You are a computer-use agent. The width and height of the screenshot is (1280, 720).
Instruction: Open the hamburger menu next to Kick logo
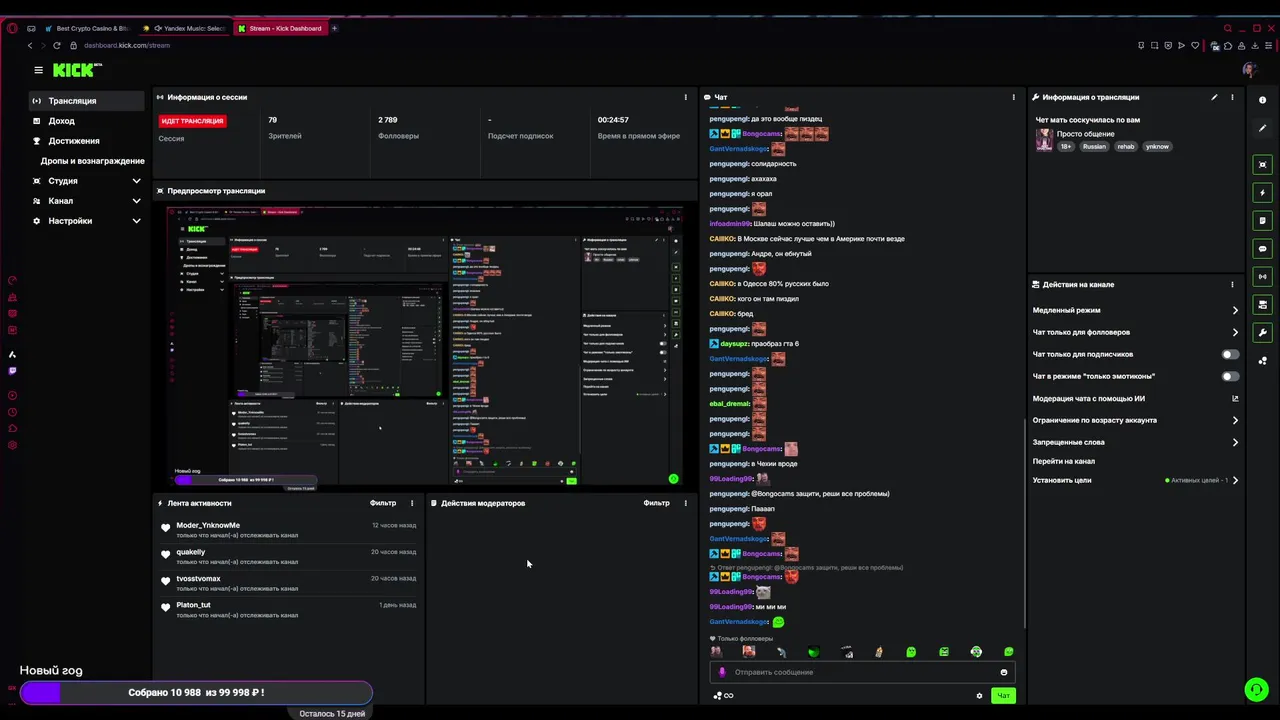pyautogui.click(x=38, y=70)
